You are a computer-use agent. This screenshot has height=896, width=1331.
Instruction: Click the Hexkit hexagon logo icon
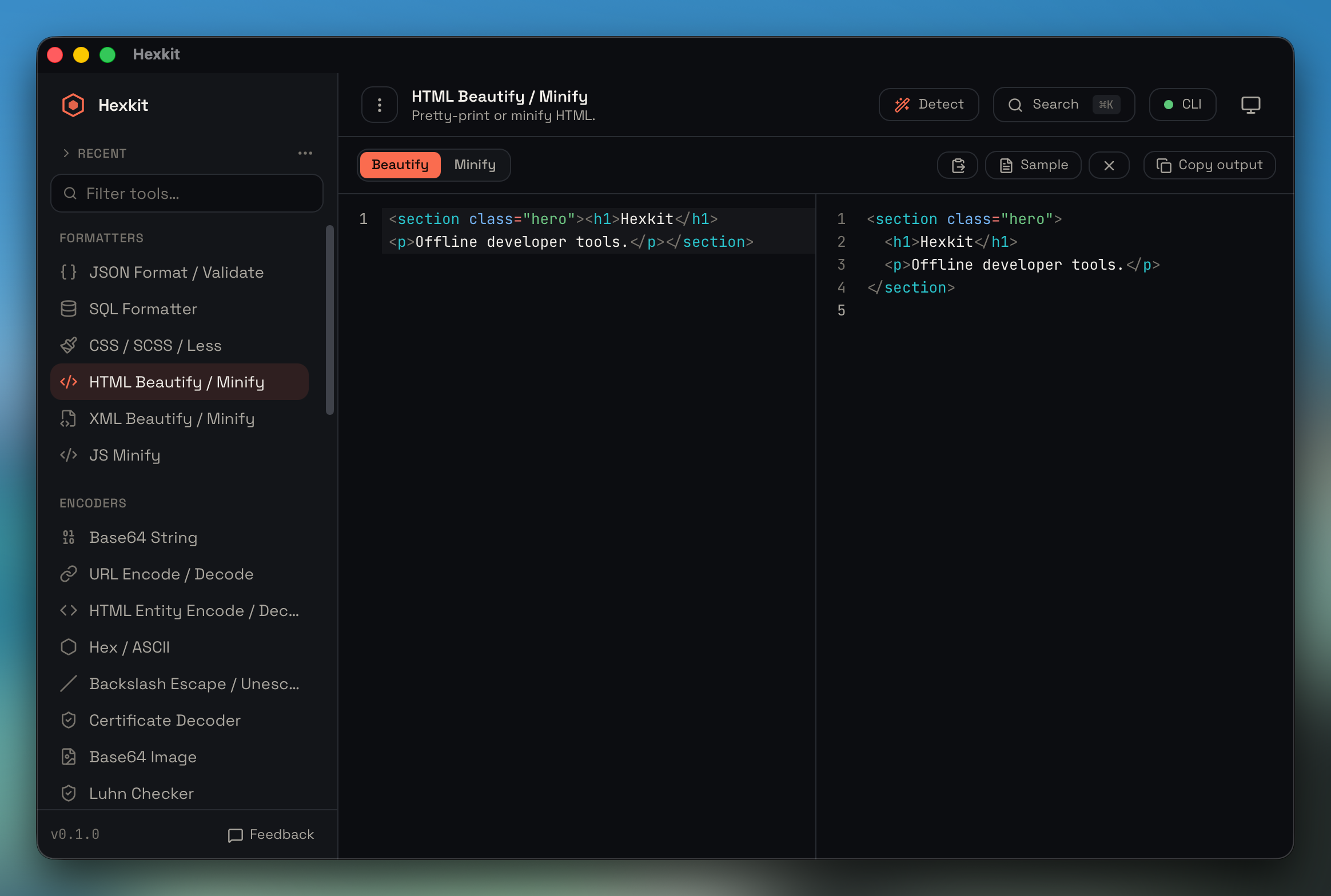(73, 105)
